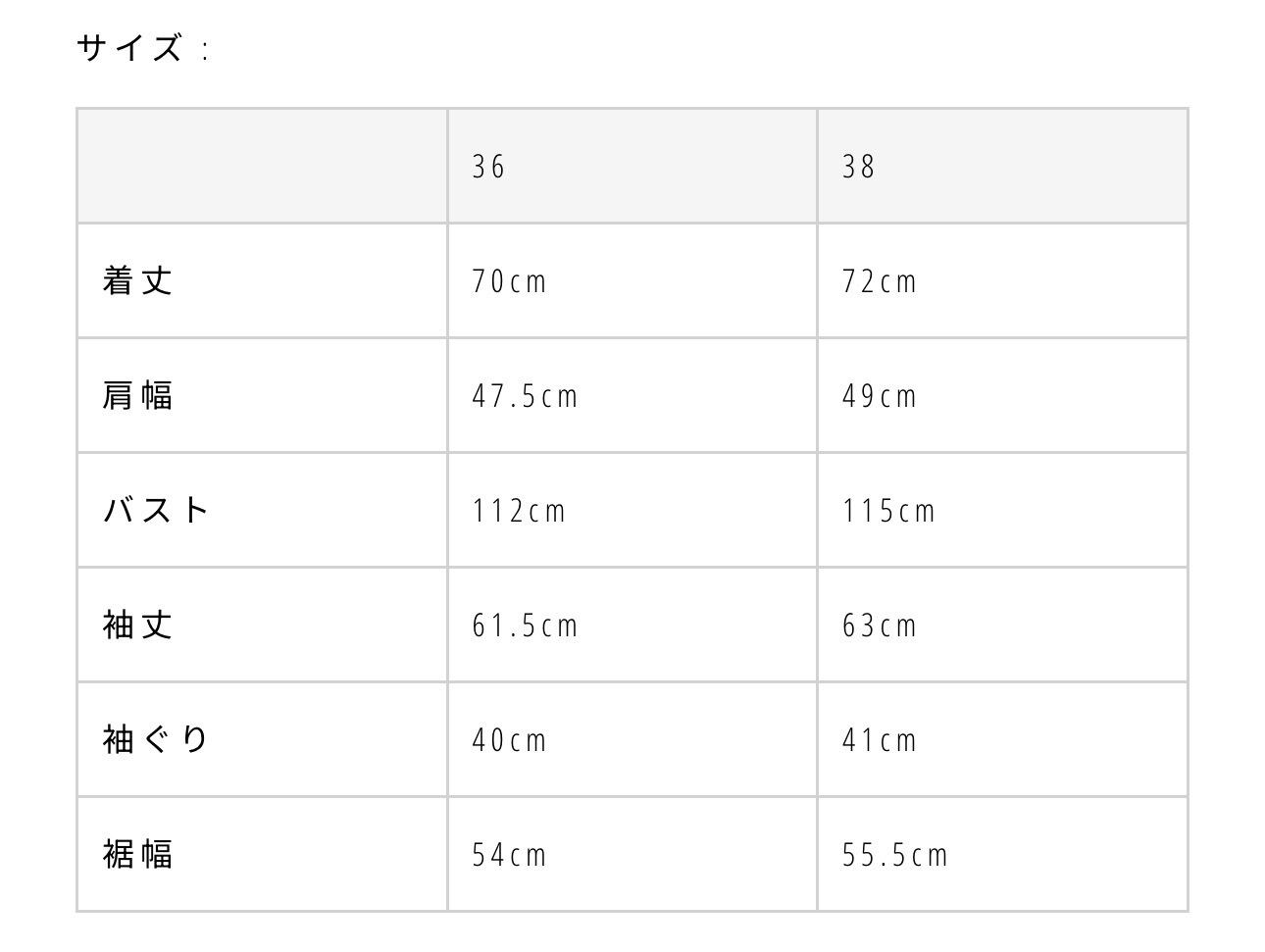Click the バスト row label
Screen dimensions: 1265x952
click(x=156, y=511)
